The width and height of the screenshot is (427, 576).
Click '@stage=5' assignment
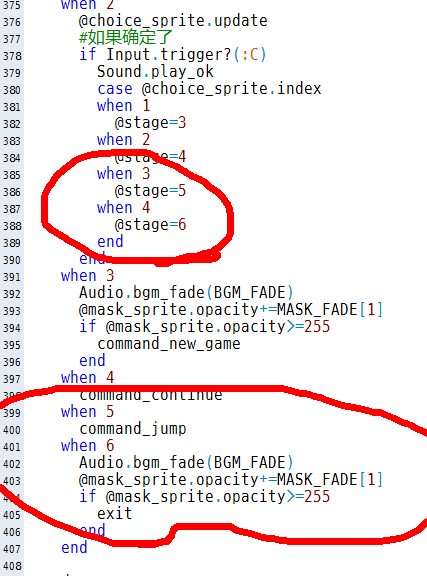[150, 191]
